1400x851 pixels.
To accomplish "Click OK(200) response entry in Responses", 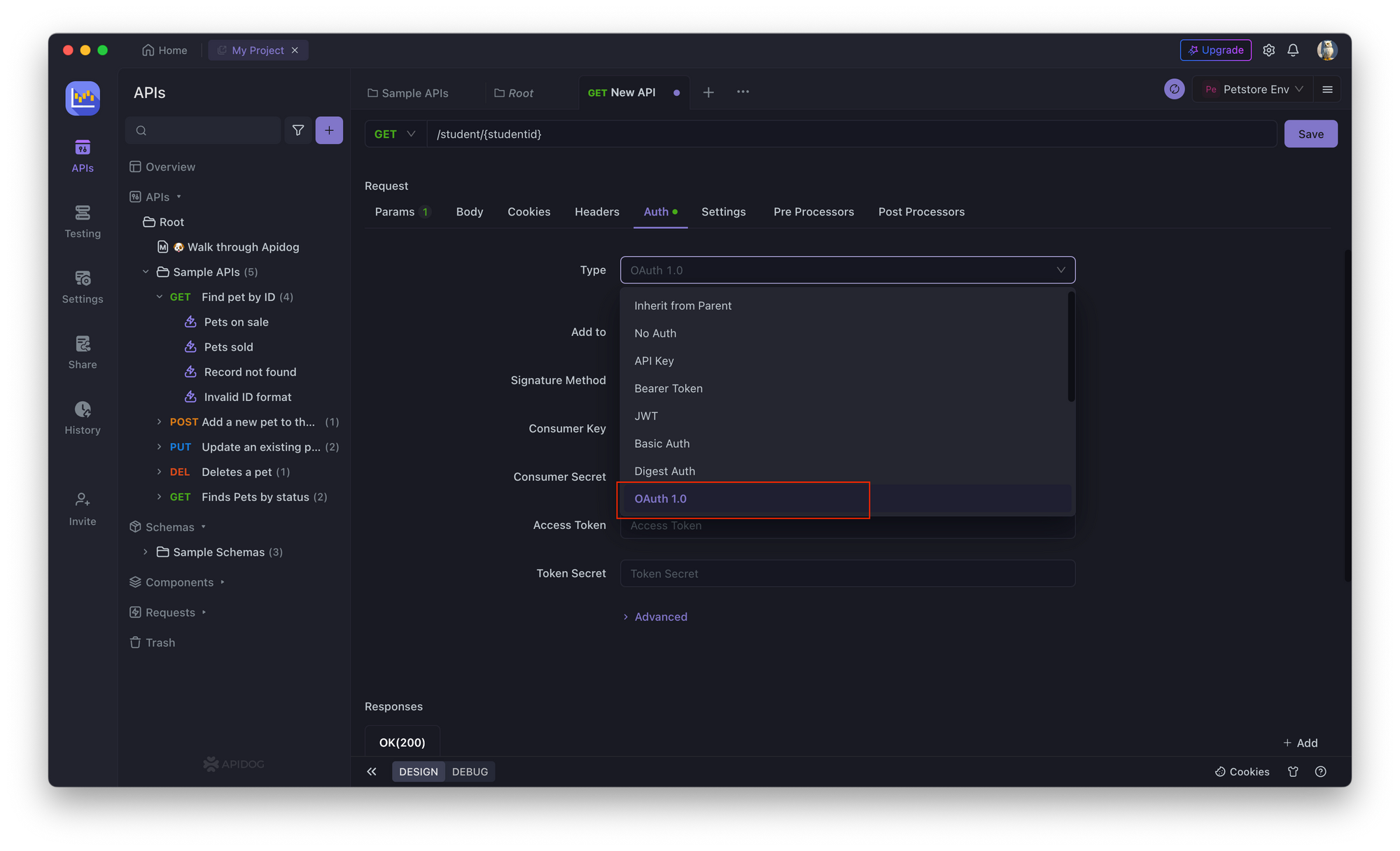I will click(401, 742).
